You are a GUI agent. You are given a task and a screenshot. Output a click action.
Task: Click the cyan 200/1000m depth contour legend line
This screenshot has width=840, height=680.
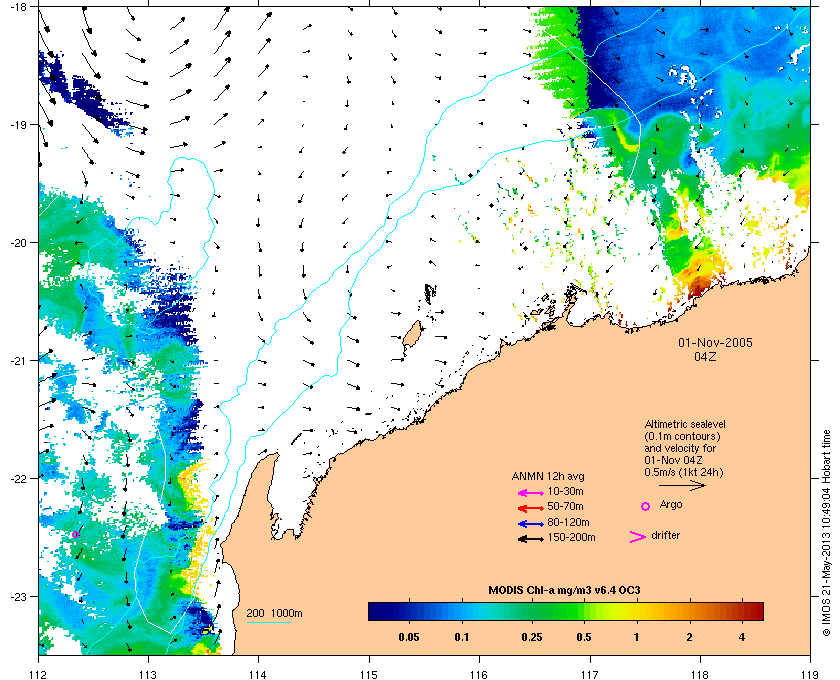coord(268,623)
